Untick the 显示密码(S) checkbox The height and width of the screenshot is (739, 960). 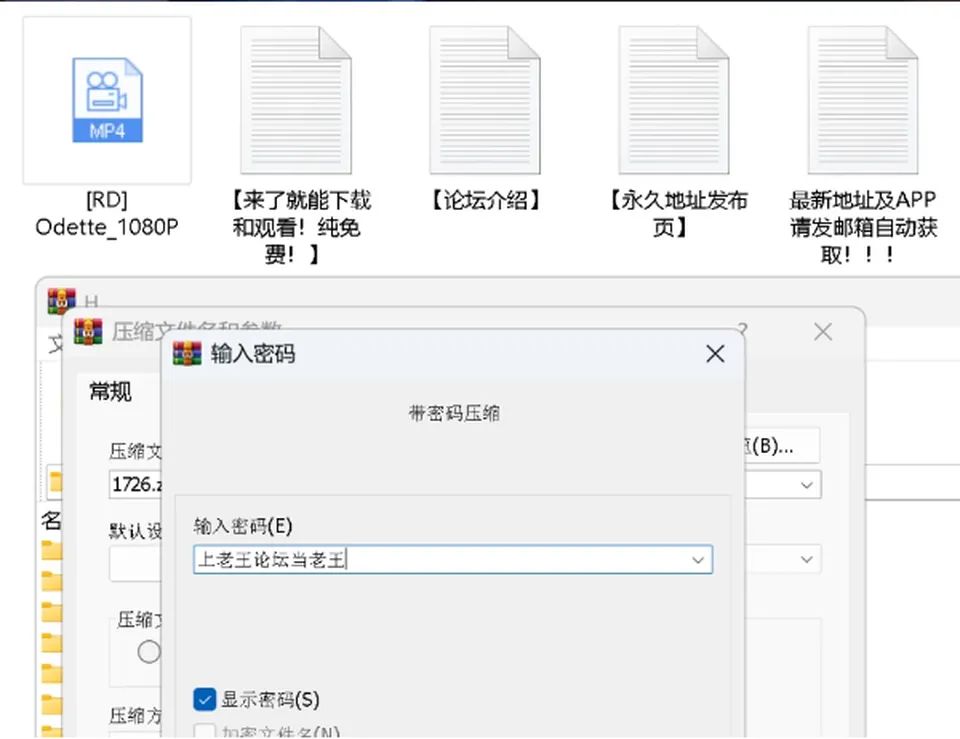tap(204, 699)
